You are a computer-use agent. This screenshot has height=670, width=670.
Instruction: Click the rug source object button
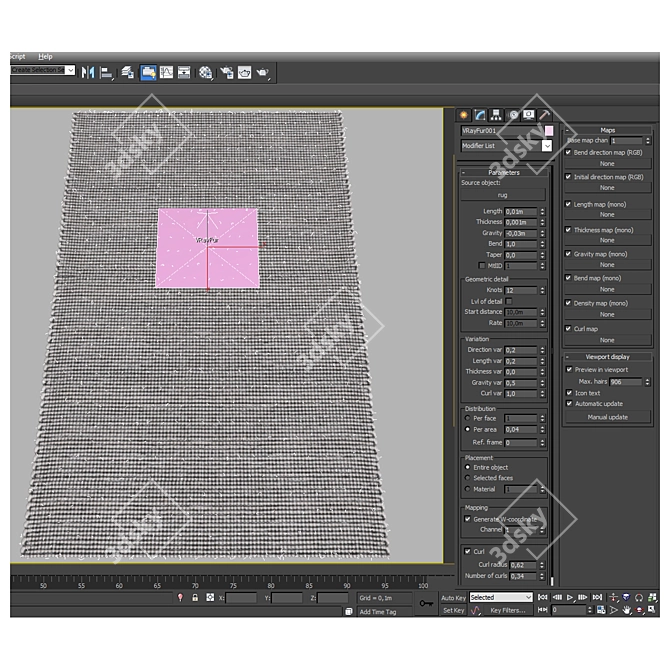point(503,195)
